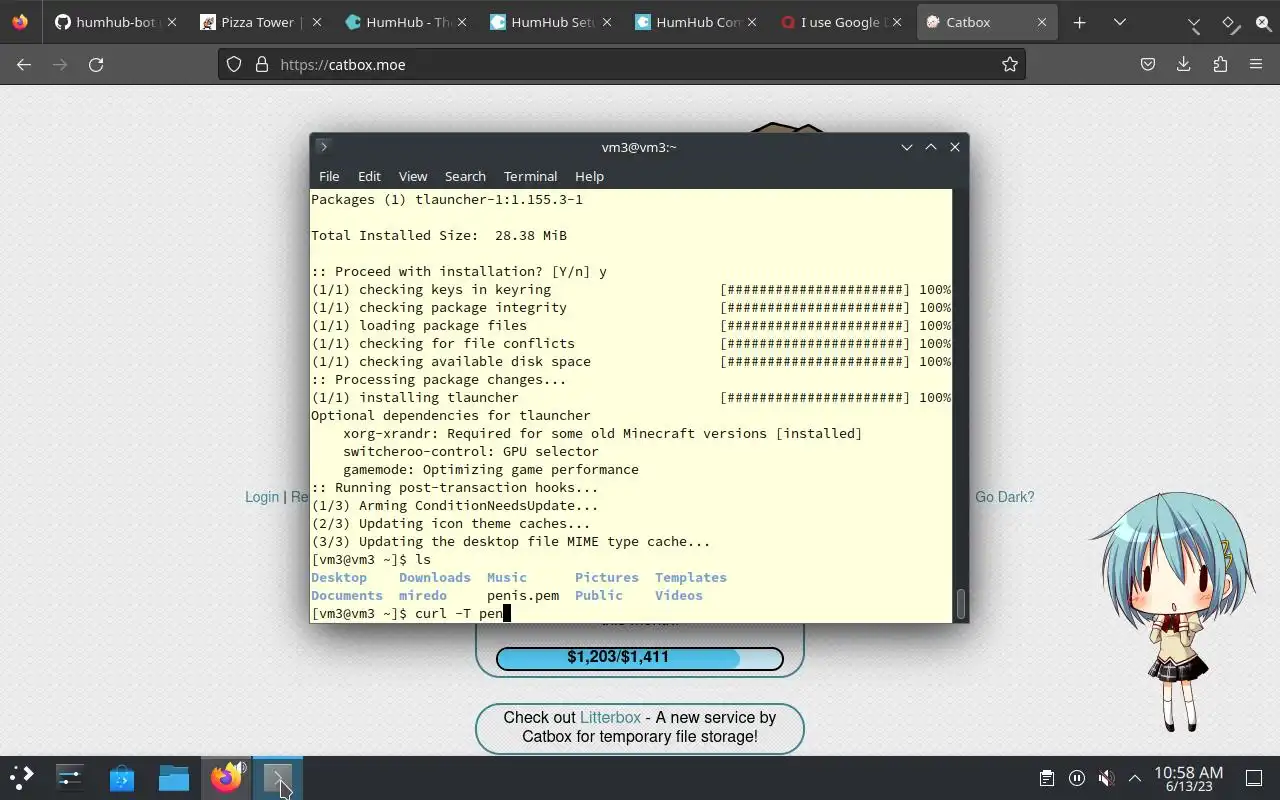
Task: Click the 'switcheroo-control: GPU selector' line
Action: tap(471, 451)
